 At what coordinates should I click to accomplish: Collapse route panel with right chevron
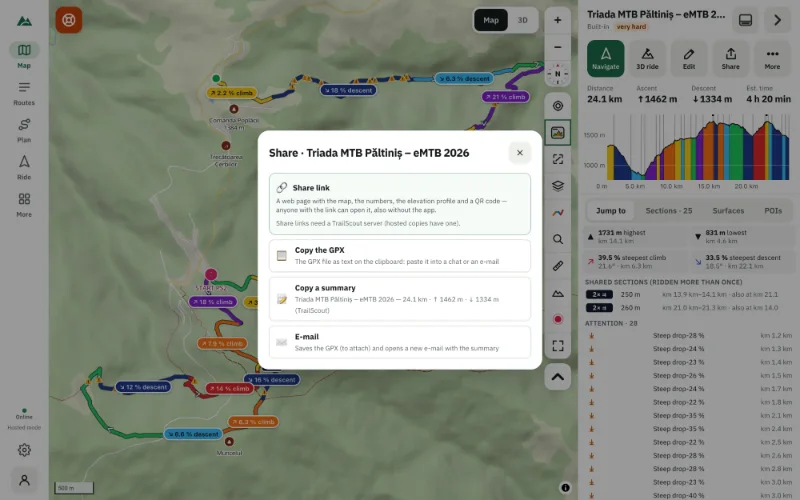(x=778, y=20)
